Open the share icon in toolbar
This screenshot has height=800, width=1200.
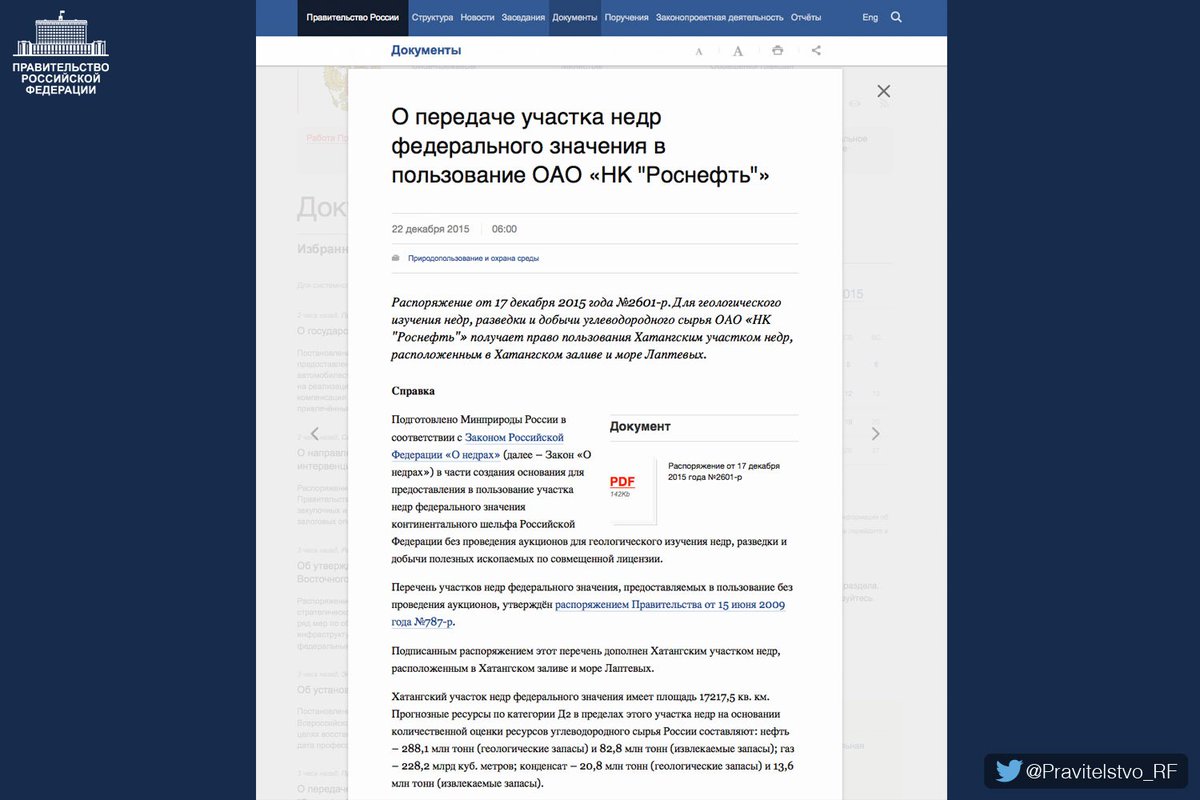click(816, 50)
